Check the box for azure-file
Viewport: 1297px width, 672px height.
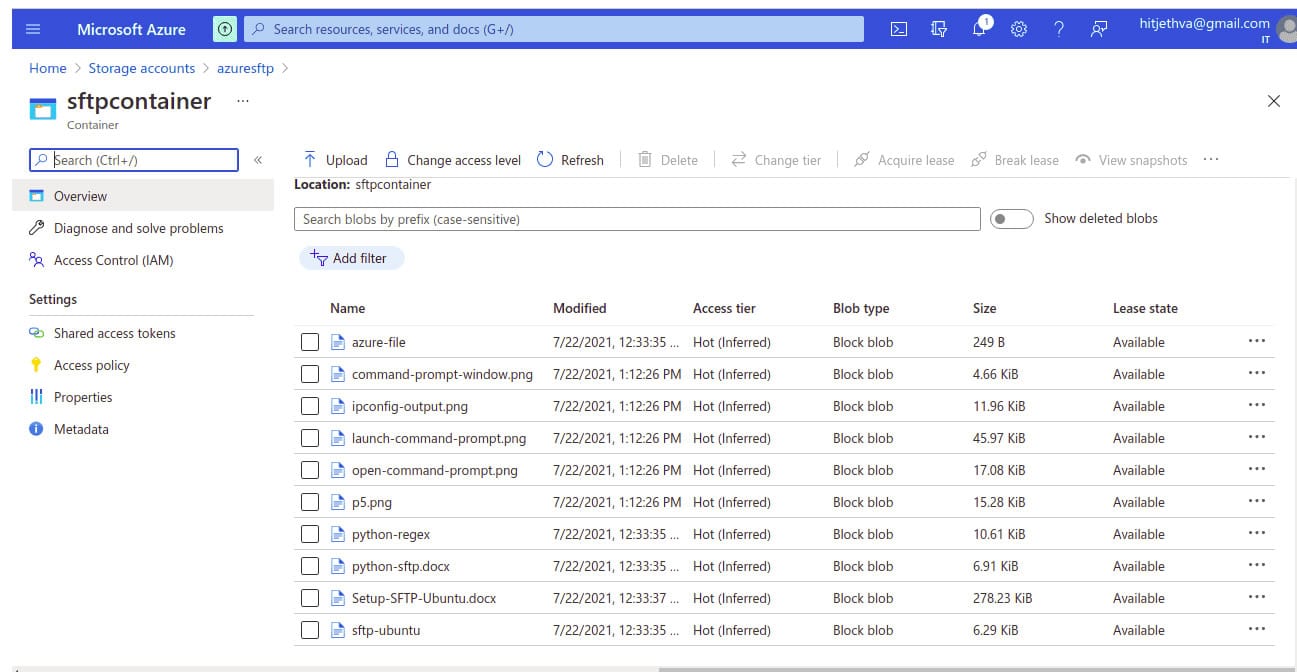click(310, 342)
